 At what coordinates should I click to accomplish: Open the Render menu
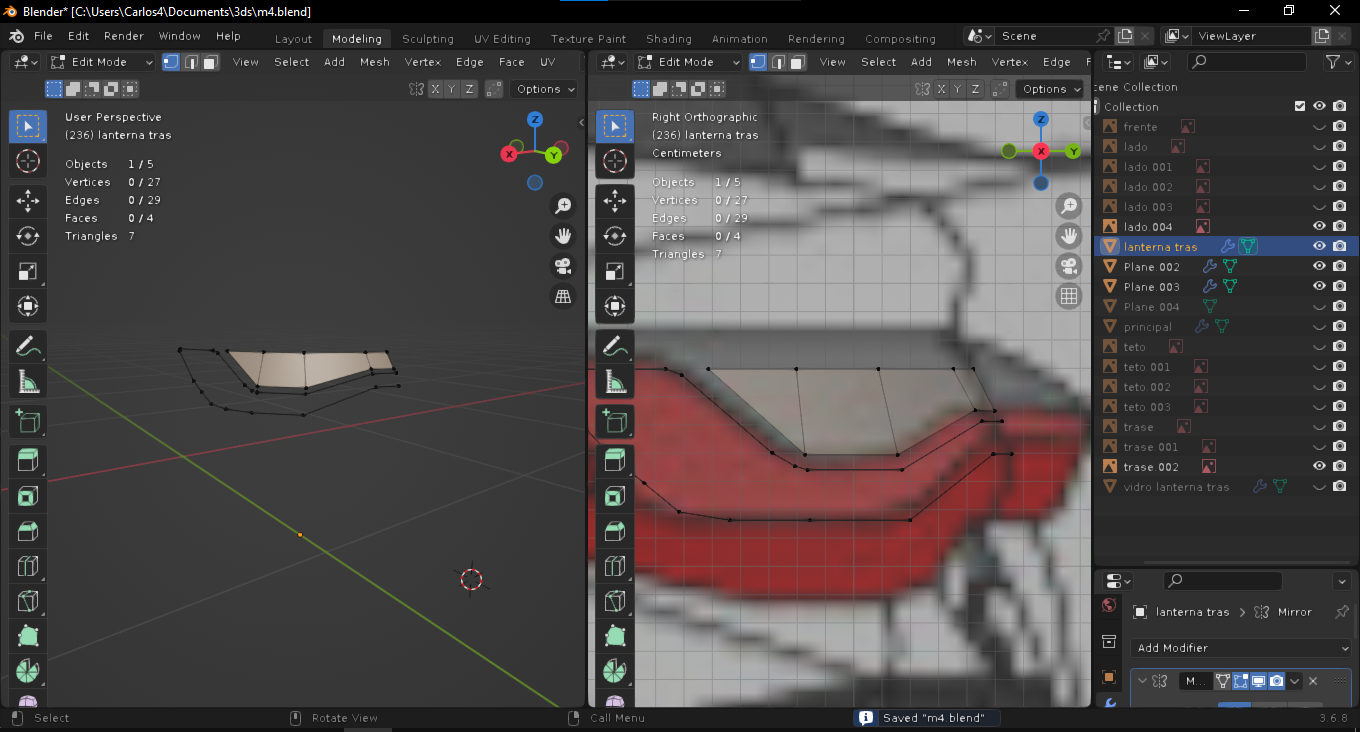(x=124, y=36)
